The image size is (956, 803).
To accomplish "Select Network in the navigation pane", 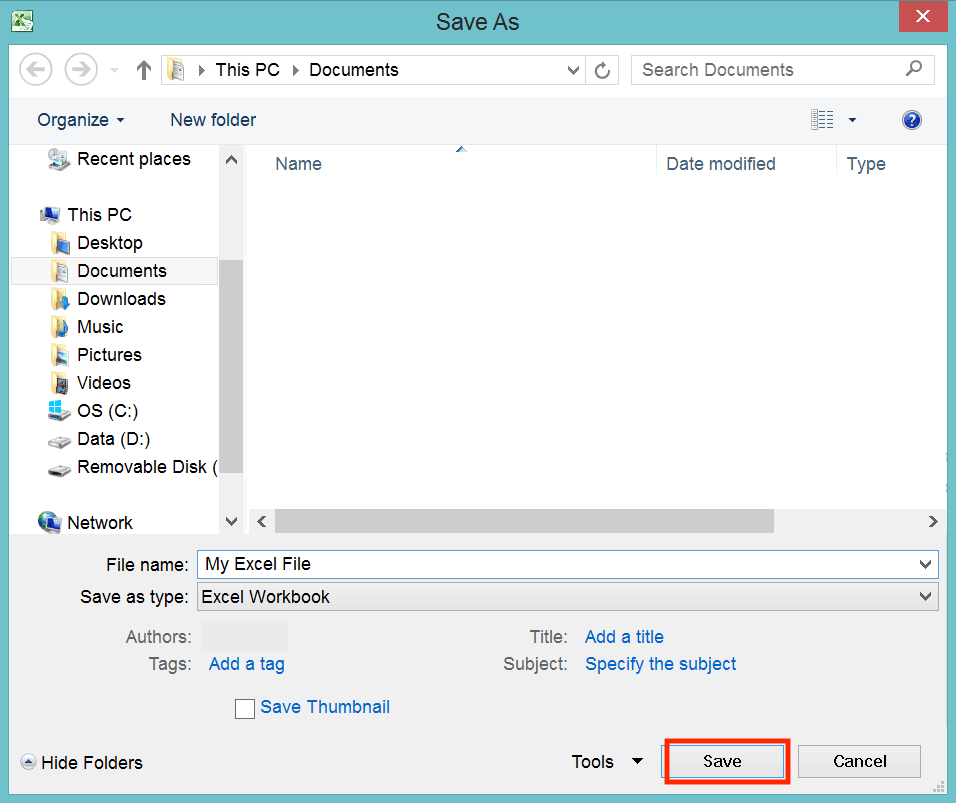I will point(85,523).
